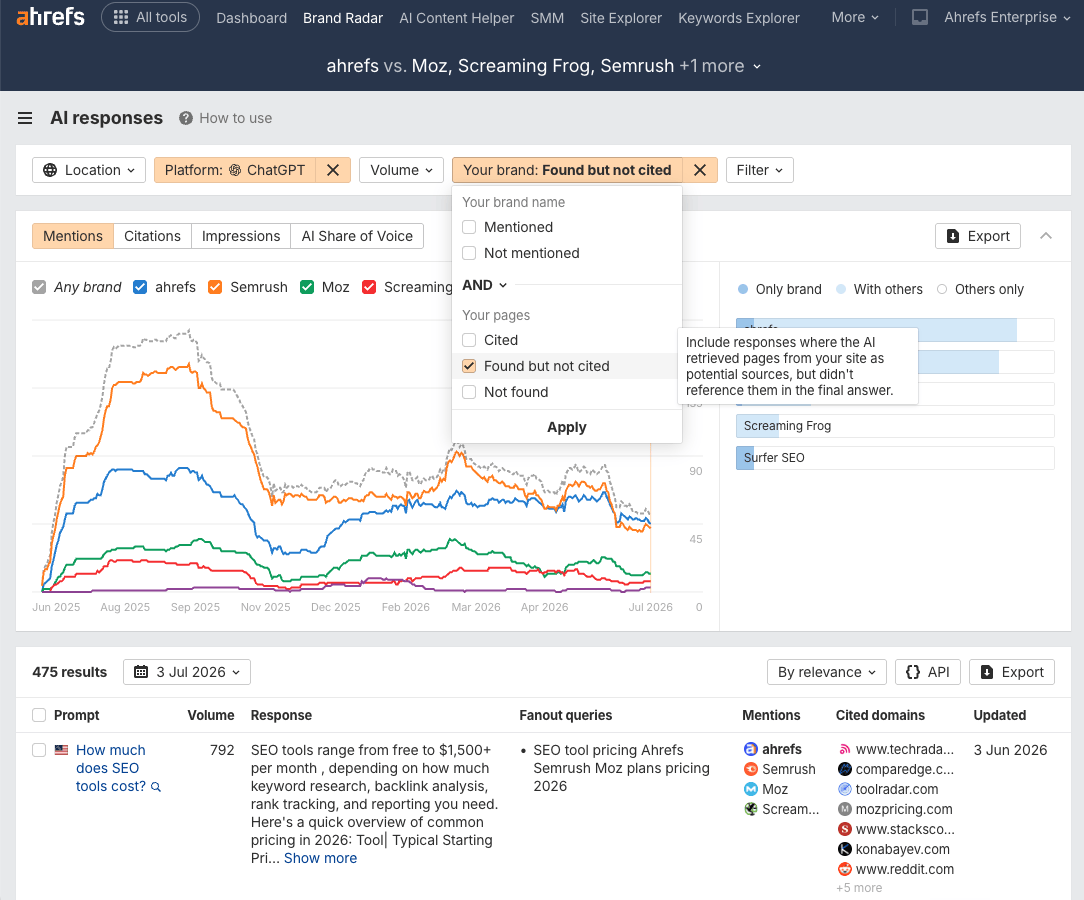Click the API button

click(x=927, y=673)
